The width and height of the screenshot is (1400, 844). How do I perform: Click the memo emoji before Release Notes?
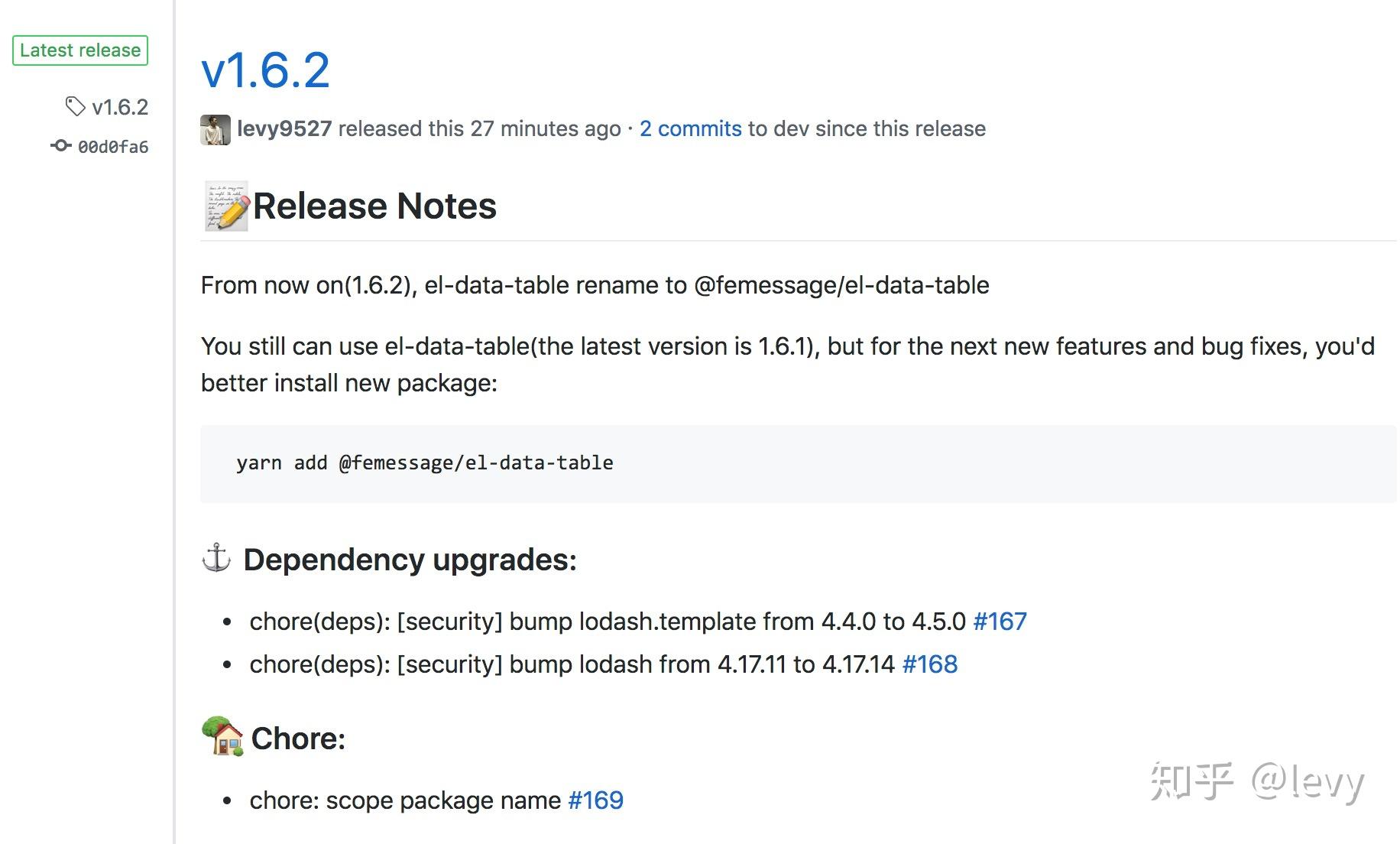tap(226, 206)
